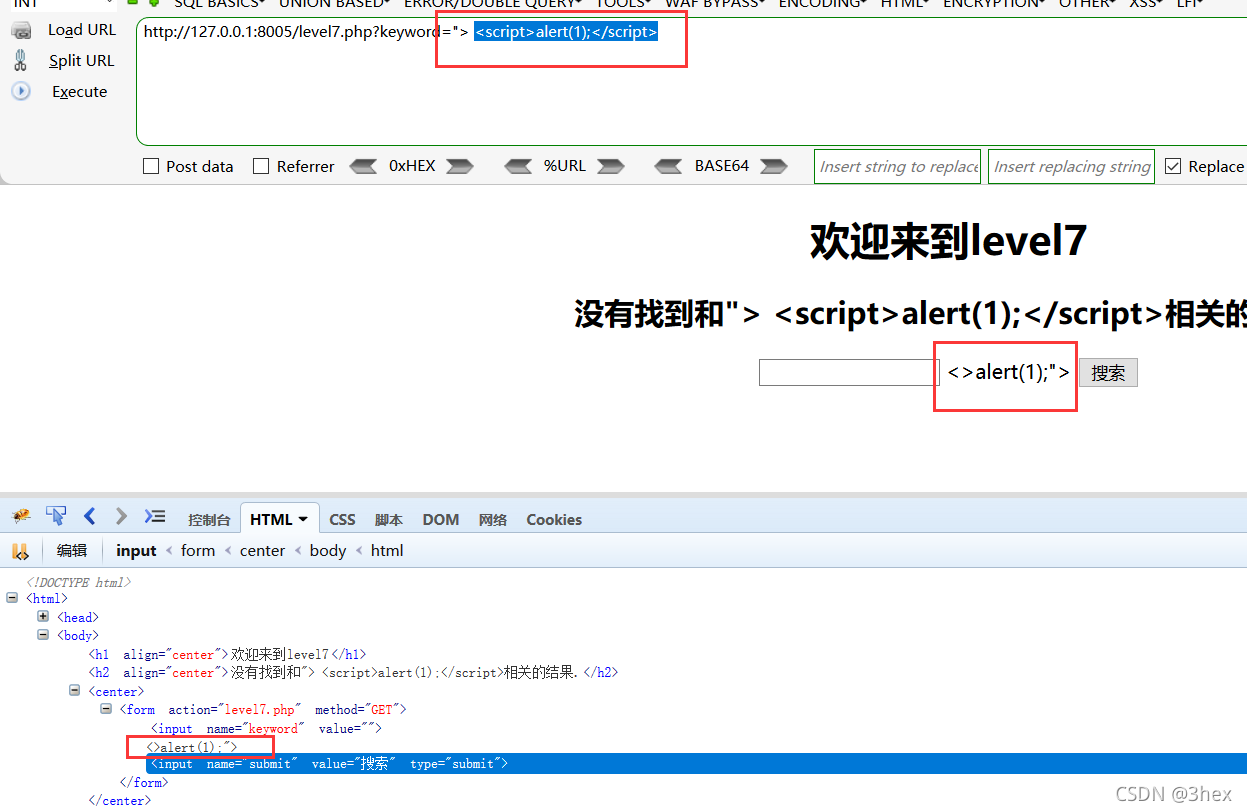Open the TOOLS menu
This screenshot has width=1247, height=812.
(x=624, y=4)
